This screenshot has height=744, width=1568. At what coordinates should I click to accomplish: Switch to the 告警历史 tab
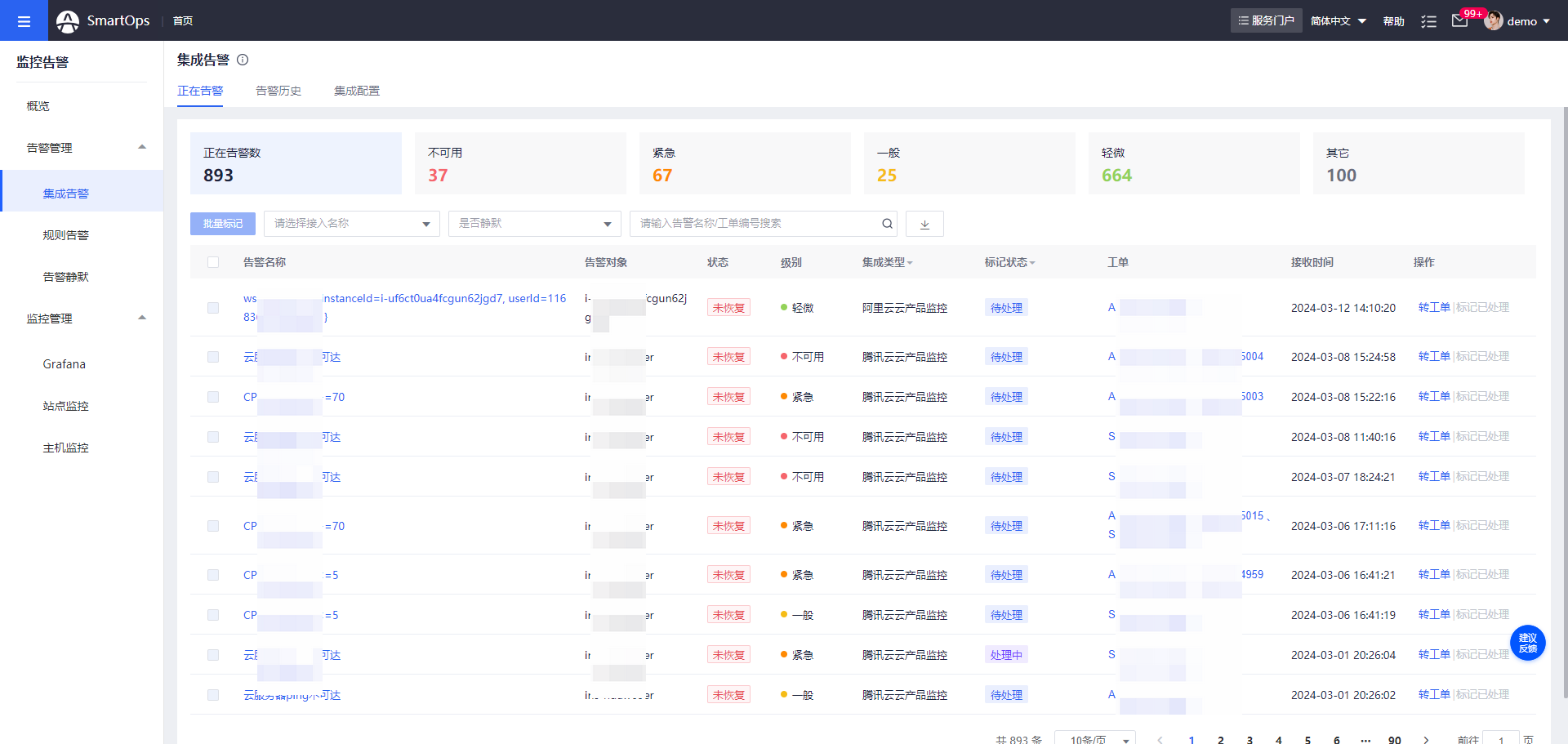(278, 91)
